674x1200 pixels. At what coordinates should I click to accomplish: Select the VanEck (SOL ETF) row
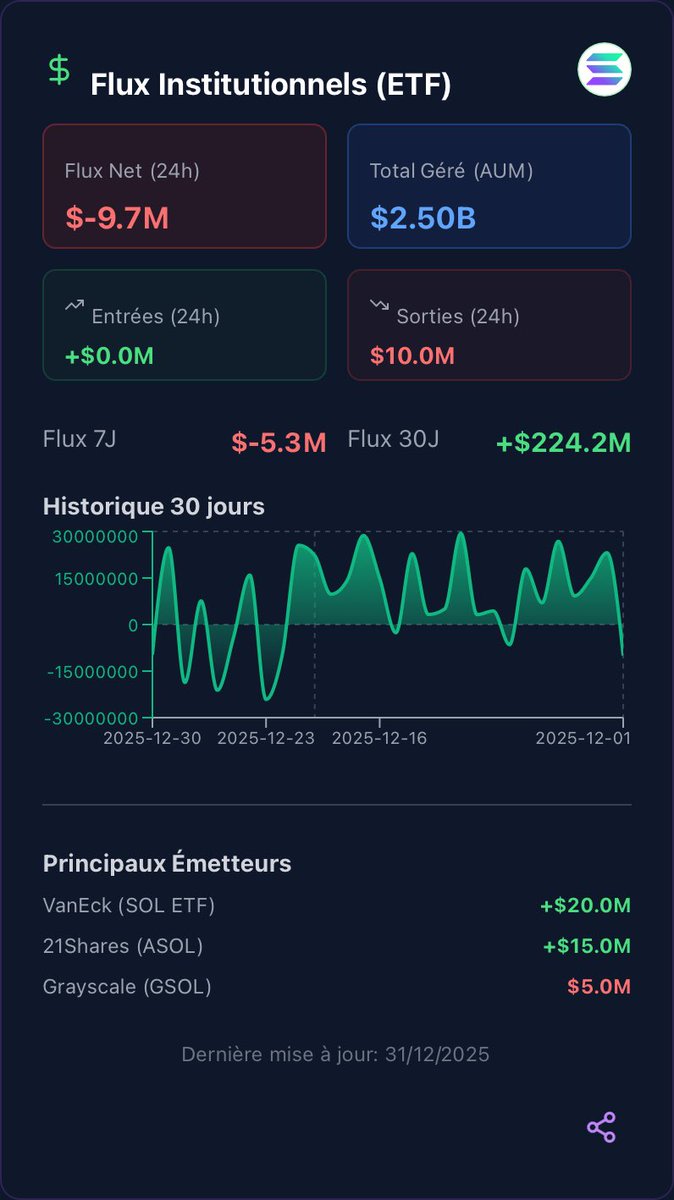tap(337, 906)
